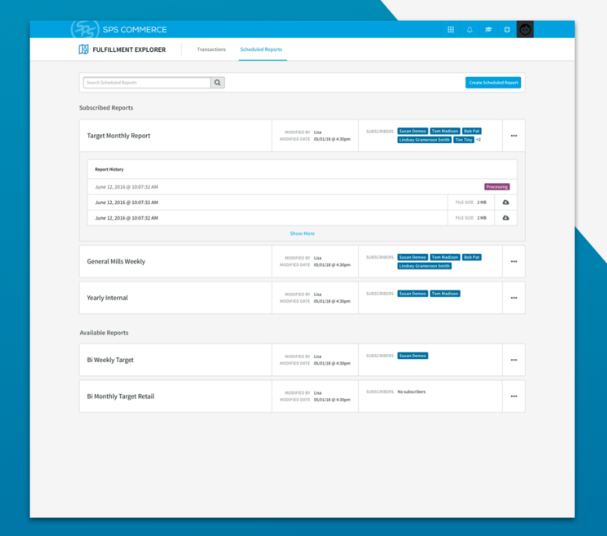Click Susan Demeo tag in Target Monthly Report
The height and width of the screenshot is (536, 607).
pyautogui.click(x=413, y=131)
